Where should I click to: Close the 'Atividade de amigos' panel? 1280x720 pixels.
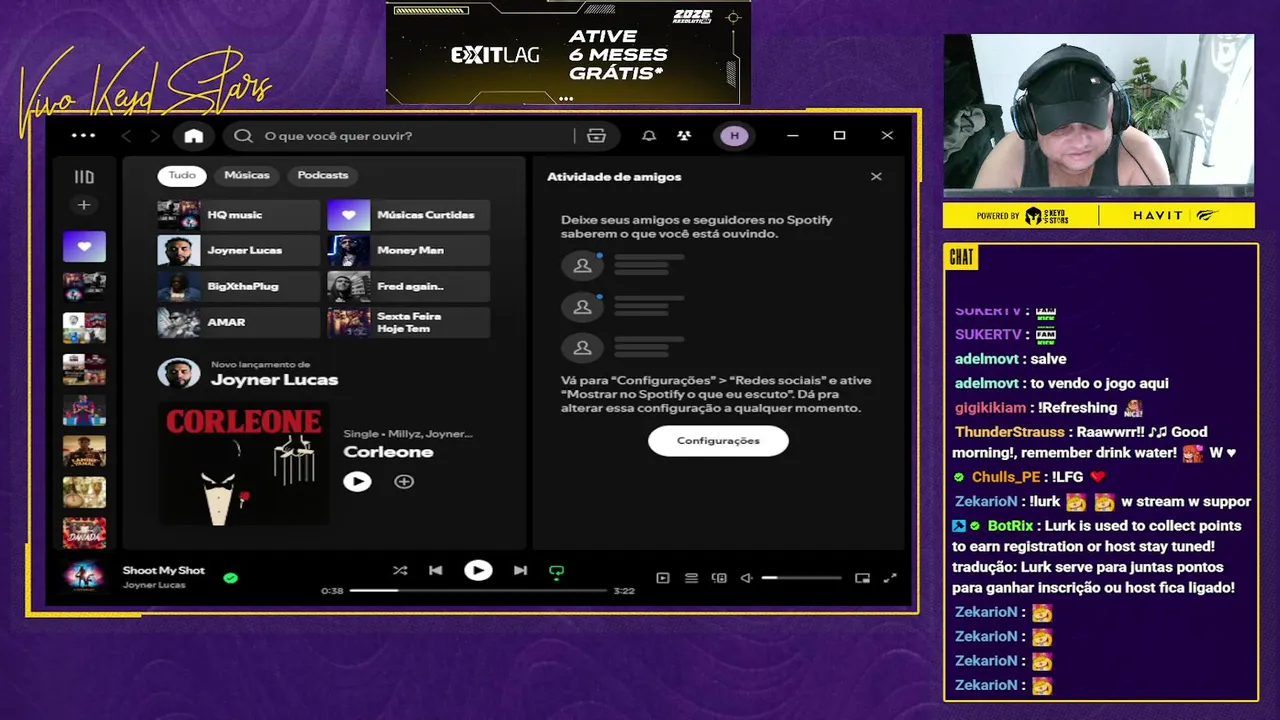876,177
